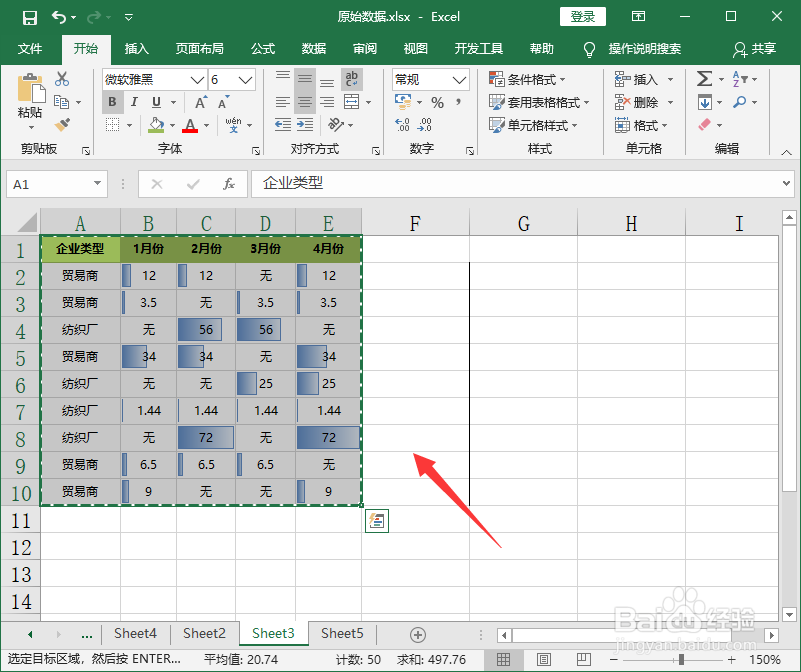Screen dimensions: 801x672
Task: Toggle Italic formatting
Action: pos(134,102)
